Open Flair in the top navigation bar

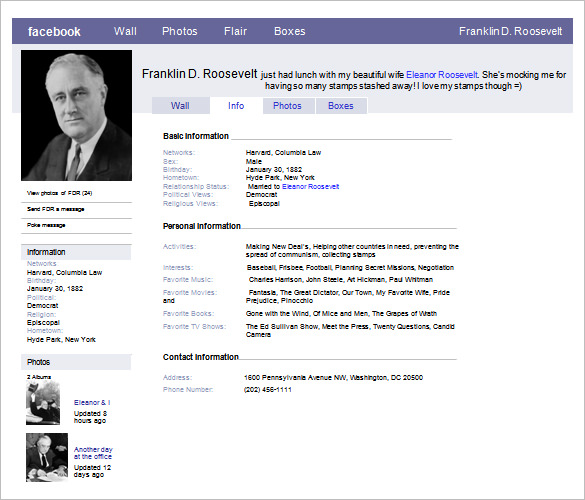[235, 31]
